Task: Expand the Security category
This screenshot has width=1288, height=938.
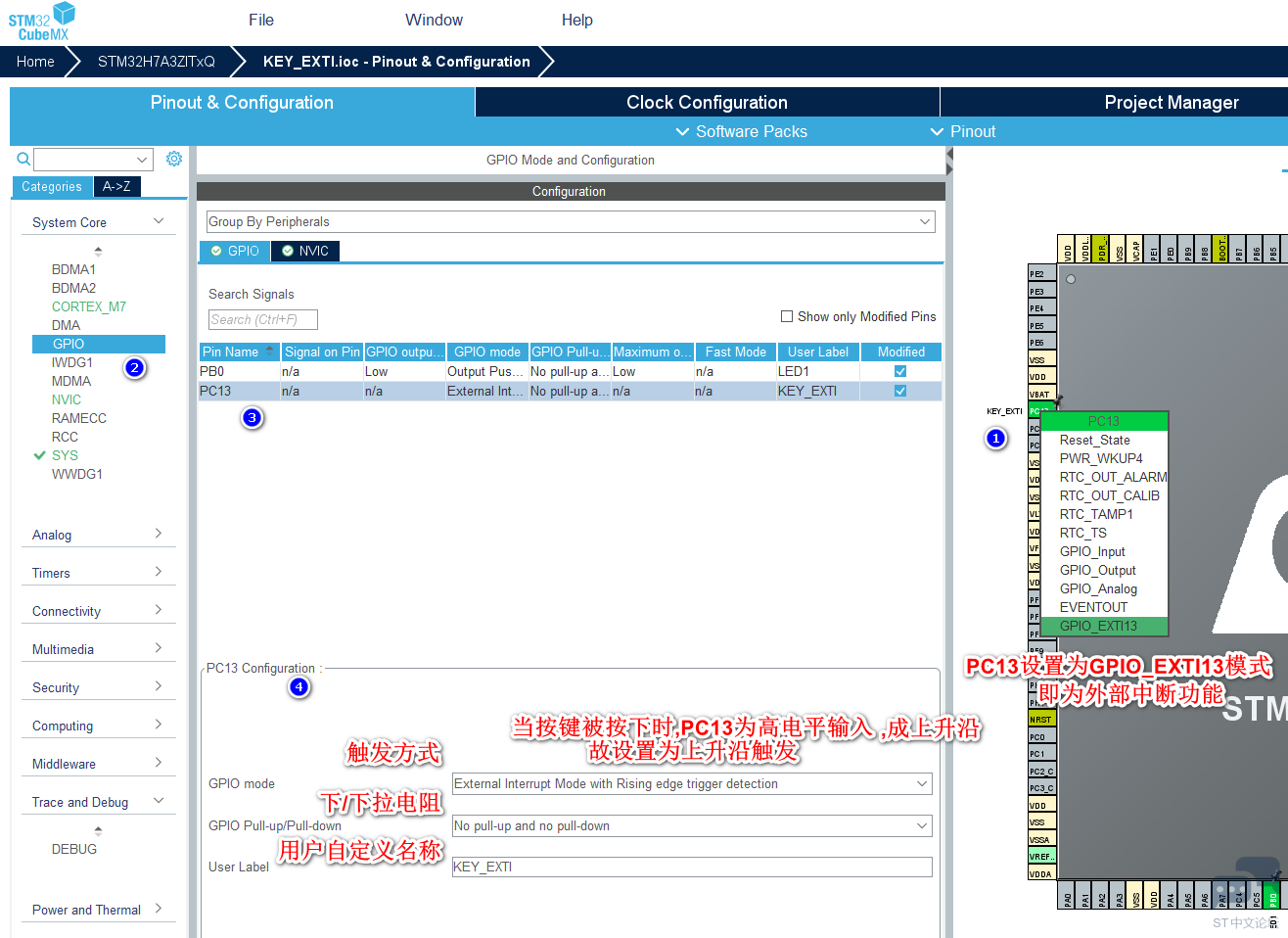Action: pos(159,686)
